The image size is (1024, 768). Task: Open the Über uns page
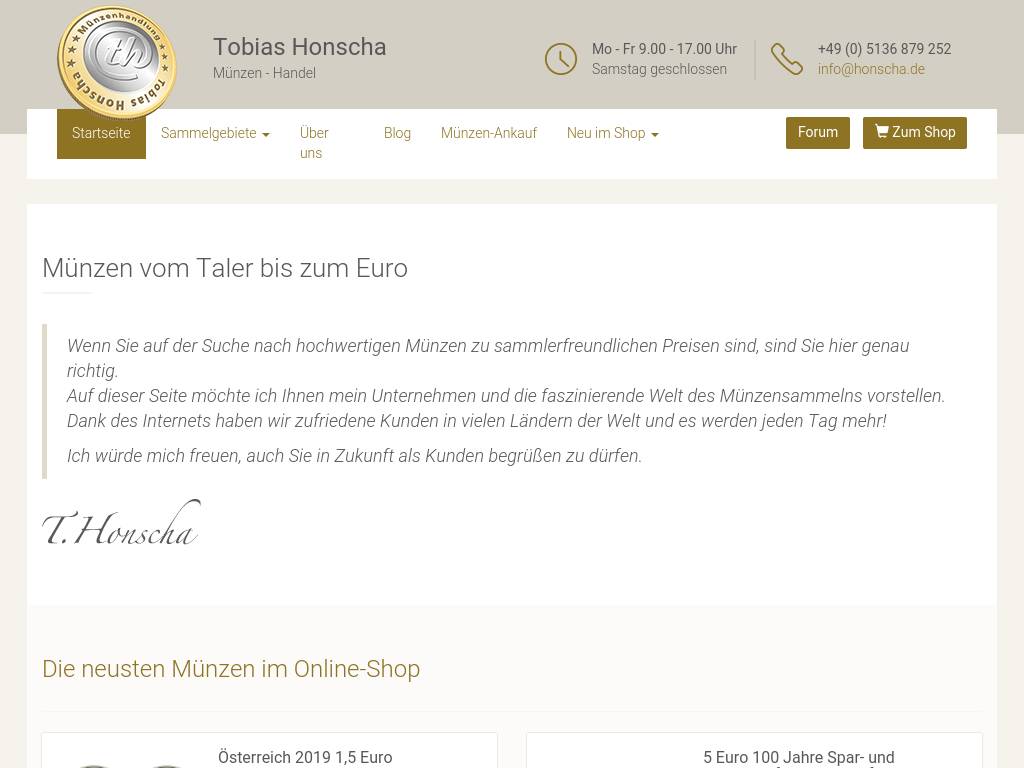[314, 143]
